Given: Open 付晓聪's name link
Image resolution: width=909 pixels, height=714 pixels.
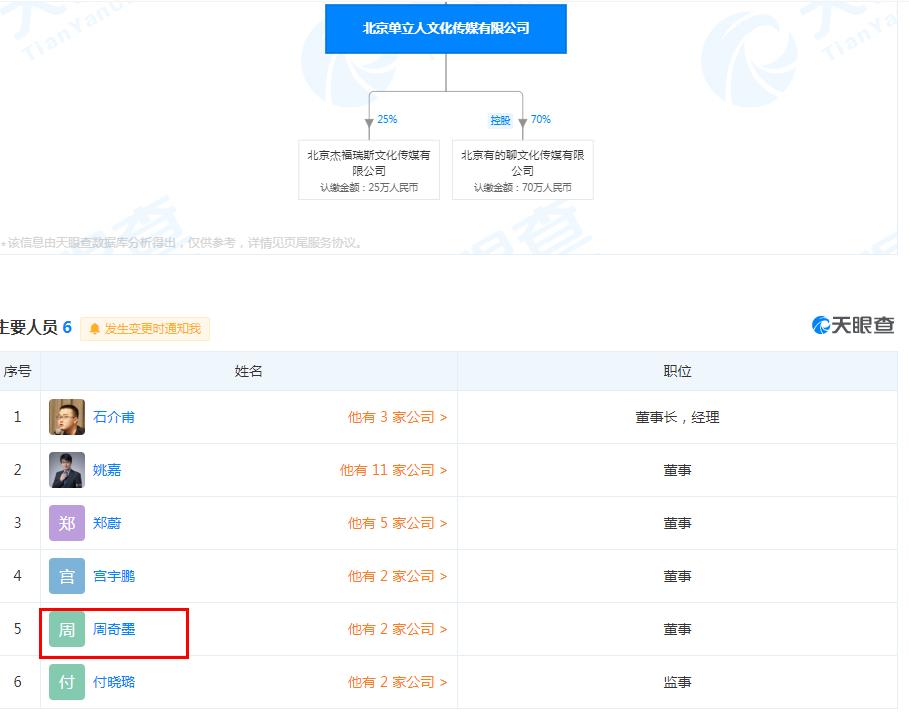Looking at the screenshot, I should coord(114,682).
